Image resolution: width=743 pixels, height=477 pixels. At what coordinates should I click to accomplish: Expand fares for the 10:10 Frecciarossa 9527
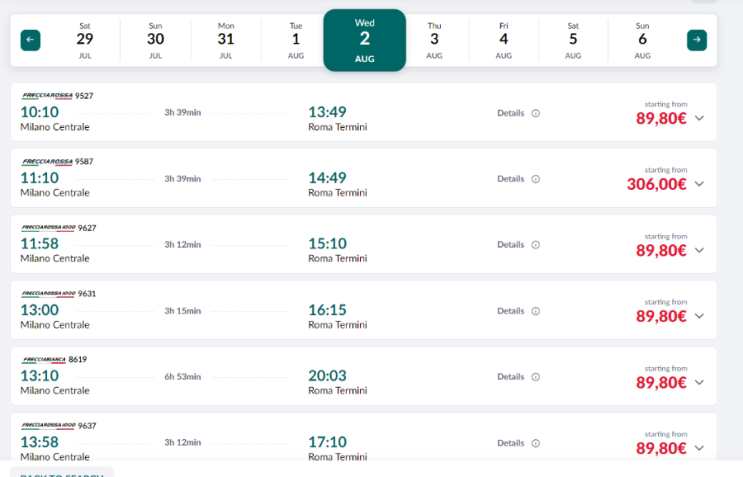point(699,118)
